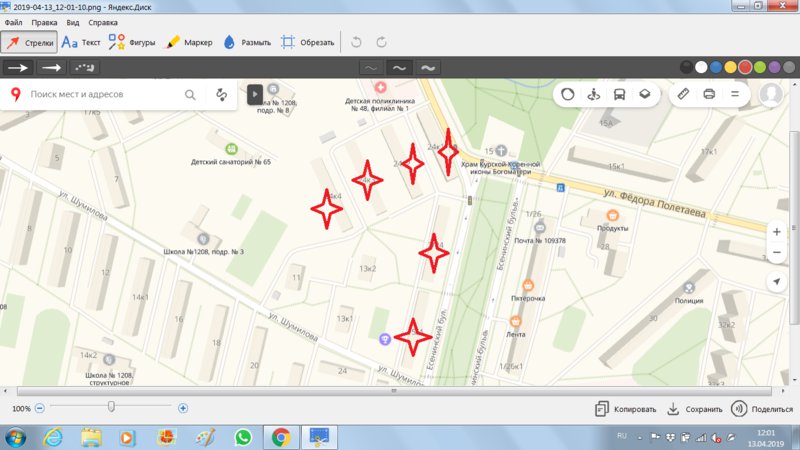Click the zoom slider handle
The height and width of the screenshot is (450, 800).
pos(111,407)
